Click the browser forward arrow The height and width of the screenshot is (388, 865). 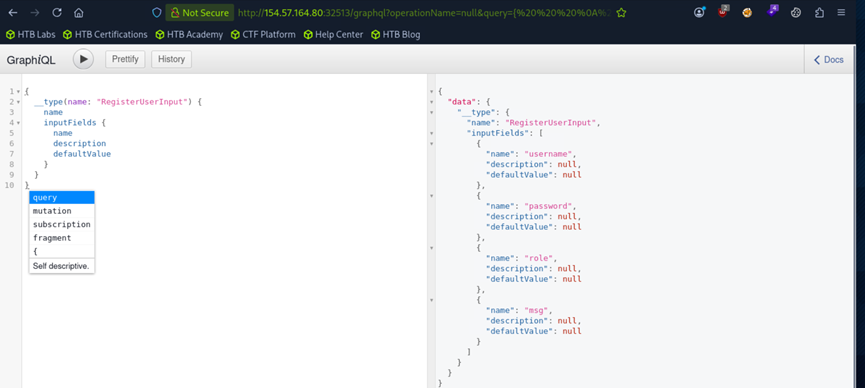[34, 12]
